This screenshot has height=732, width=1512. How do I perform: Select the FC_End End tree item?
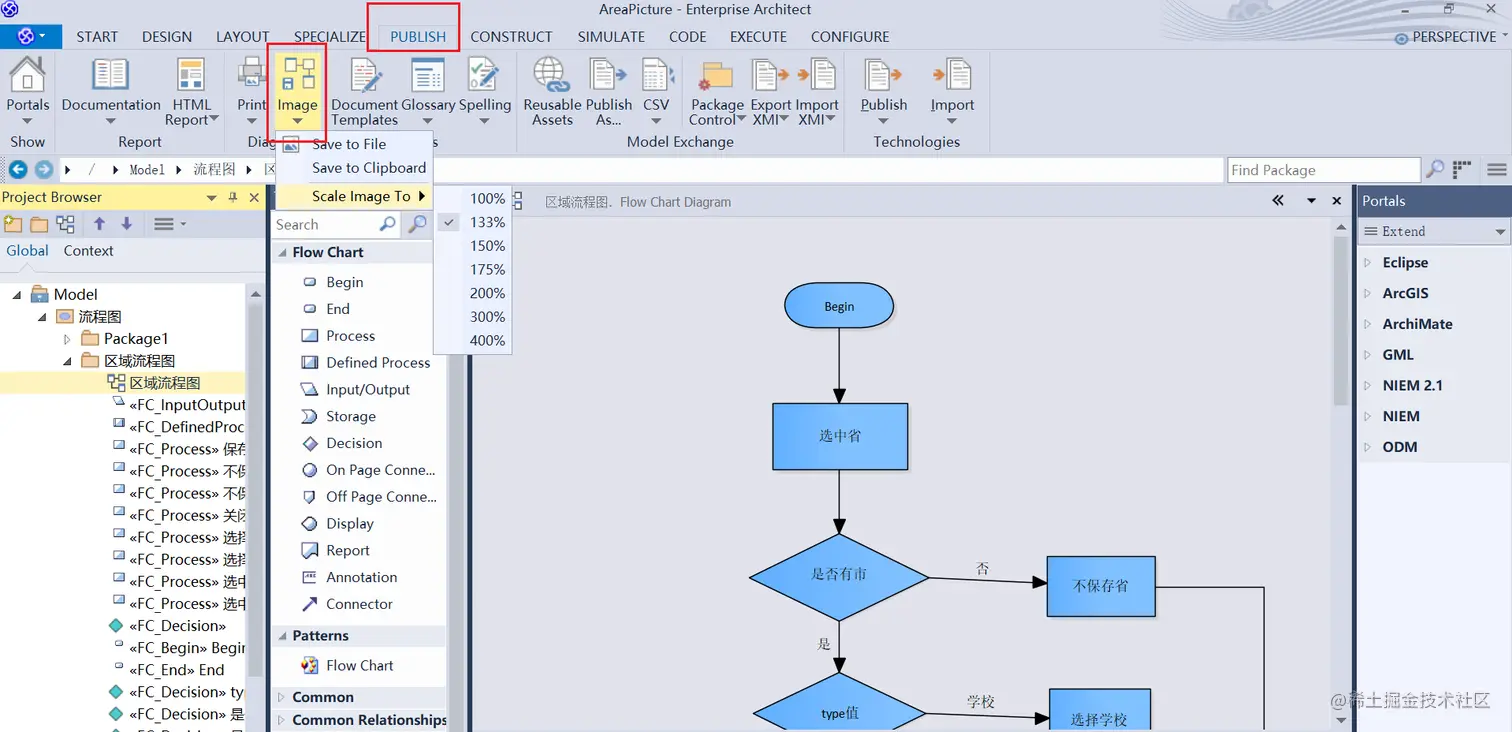[x=176, y=670]
